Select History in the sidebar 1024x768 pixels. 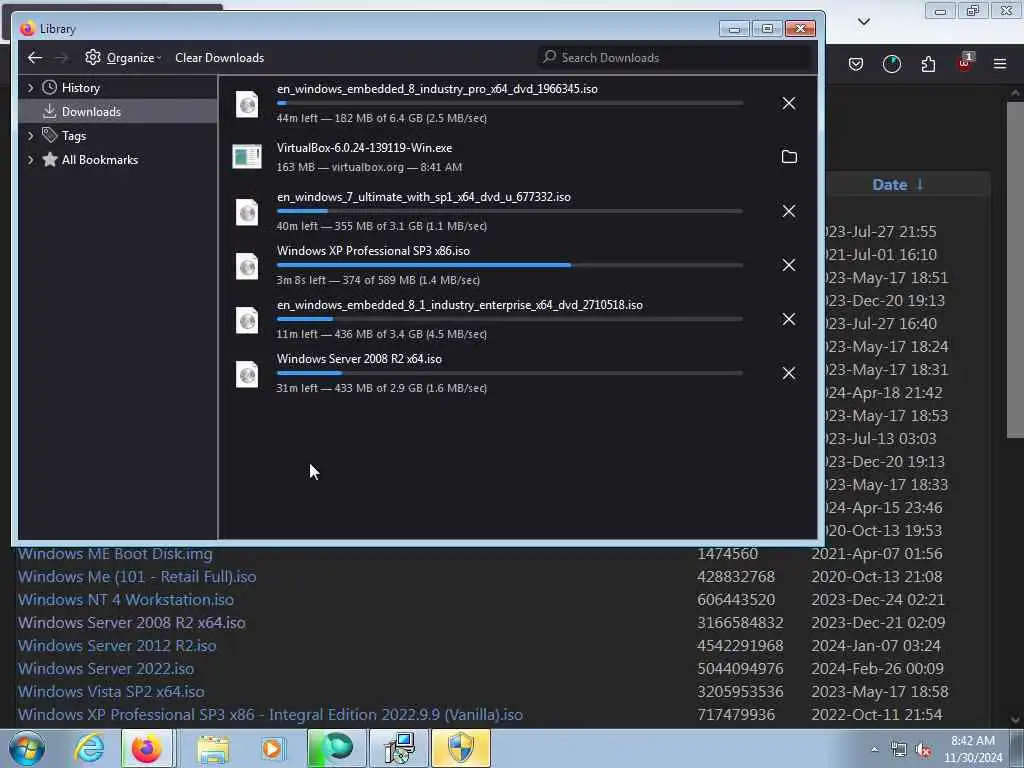[80, 88]
